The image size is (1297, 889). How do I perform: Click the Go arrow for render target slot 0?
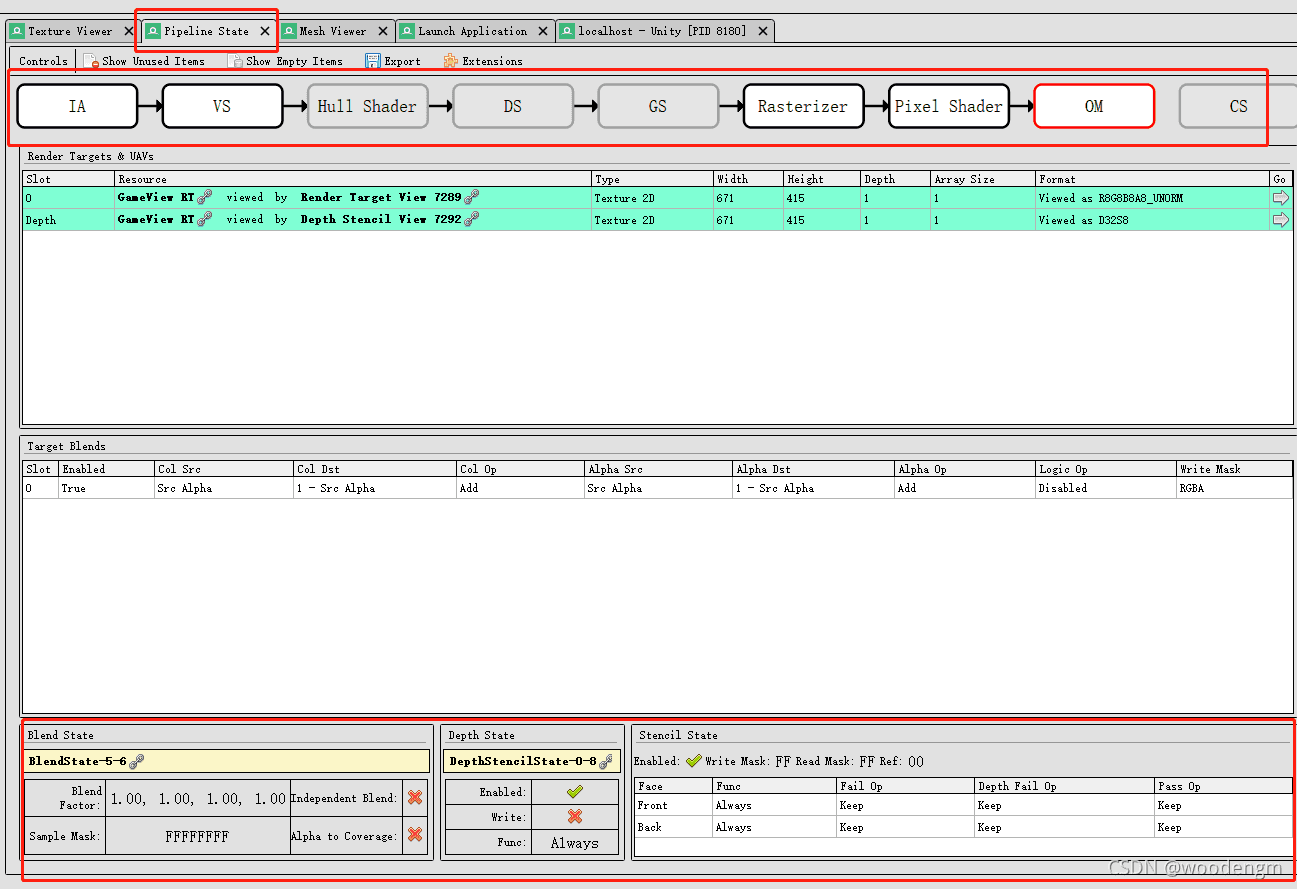(1281, 198)
